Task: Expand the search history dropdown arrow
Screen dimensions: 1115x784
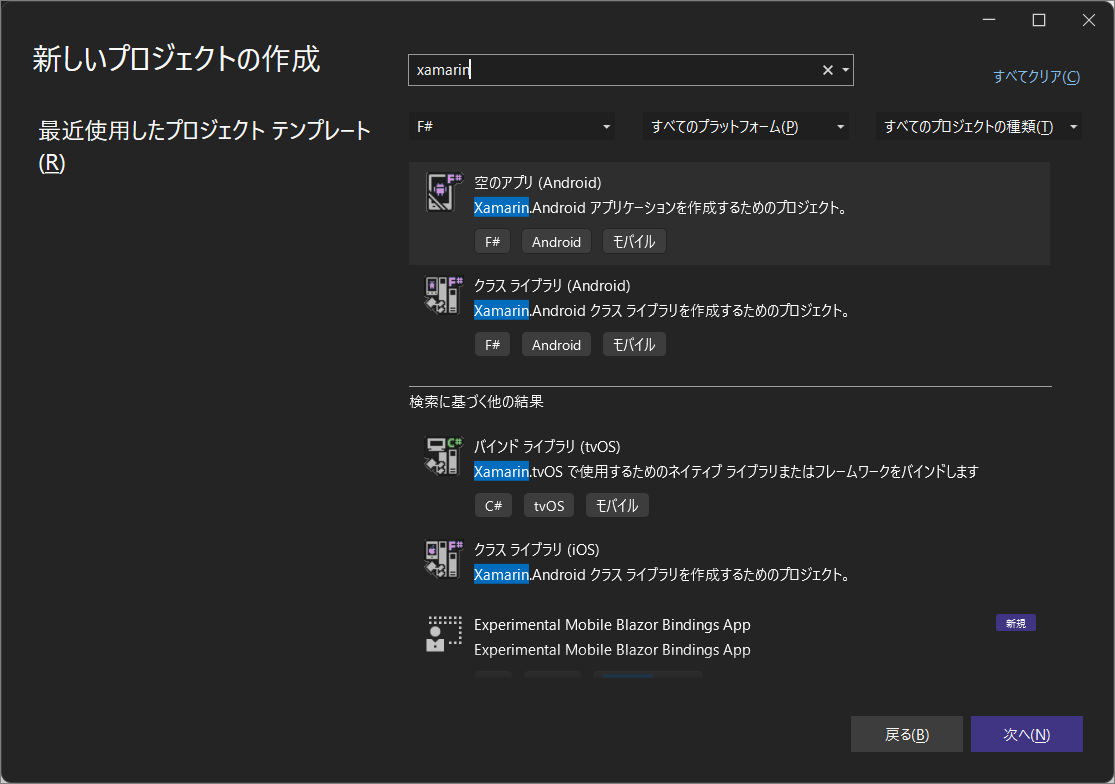Action: (x=845, y=70)
